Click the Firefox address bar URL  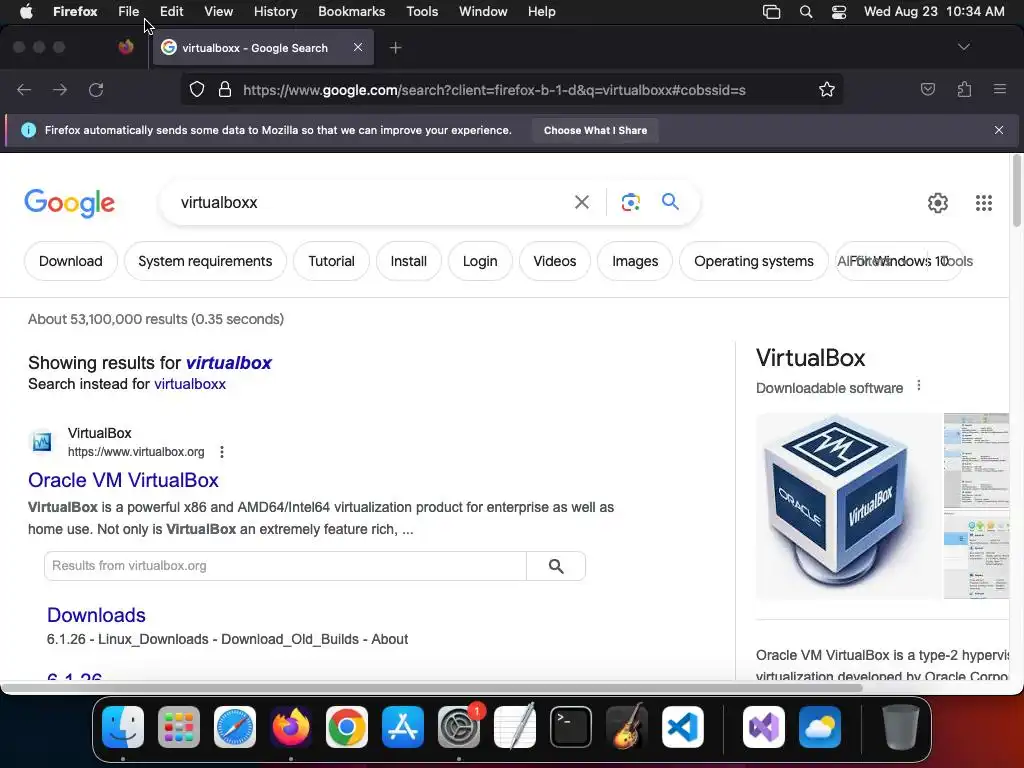[x=494, y=90]
